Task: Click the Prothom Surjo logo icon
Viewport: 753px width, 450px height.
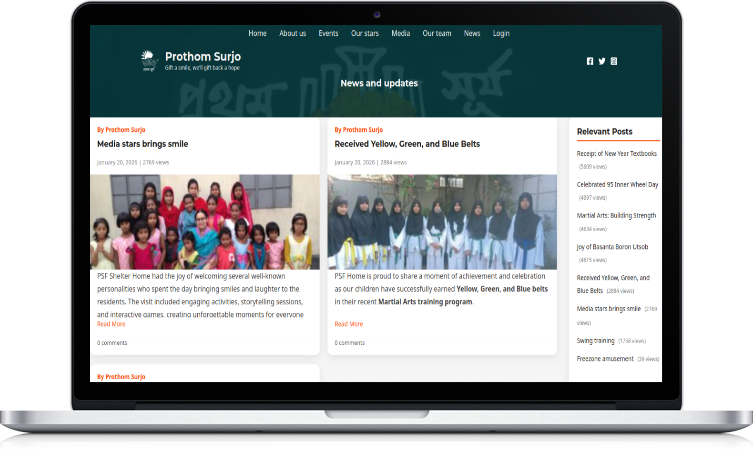Action: click(148, 60)
